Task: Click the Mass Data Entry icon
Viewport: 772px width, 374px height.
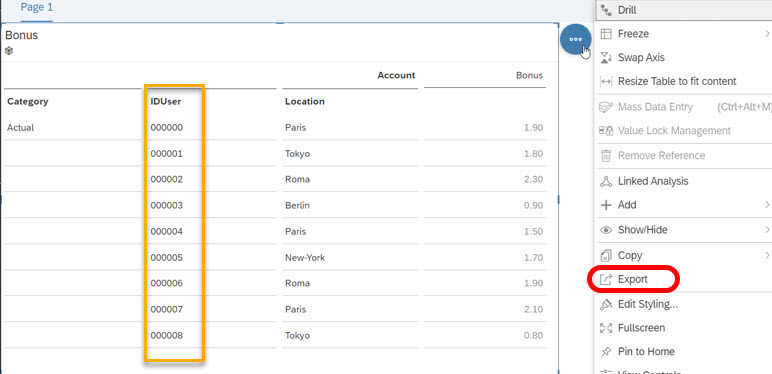Action: click(x=606, y=107)
